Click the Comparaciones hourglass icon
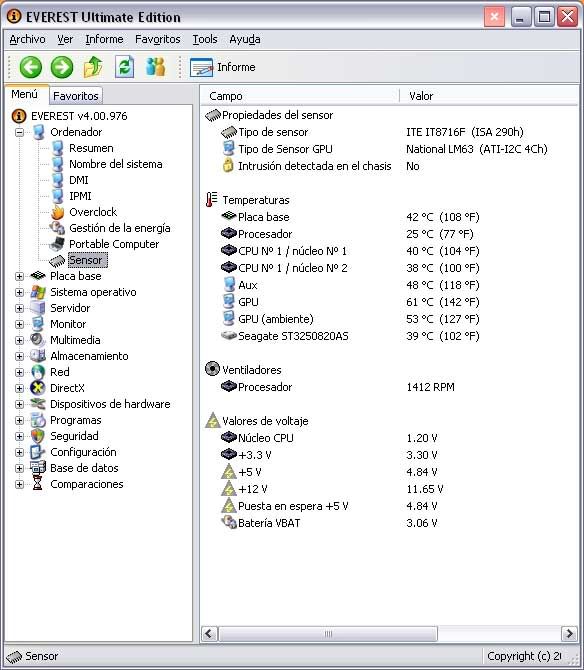Screen dimensions: 584x670 pyautogui.click(x=38, y=484)
